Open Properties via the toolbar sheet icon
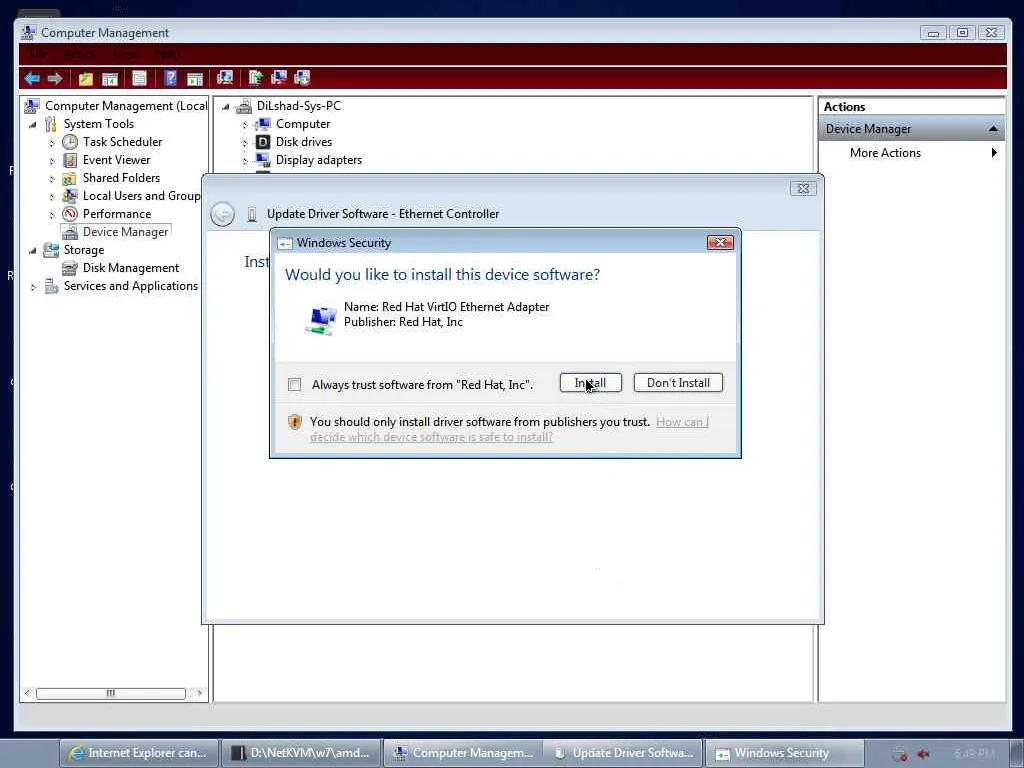 click(x=139, y=78)
